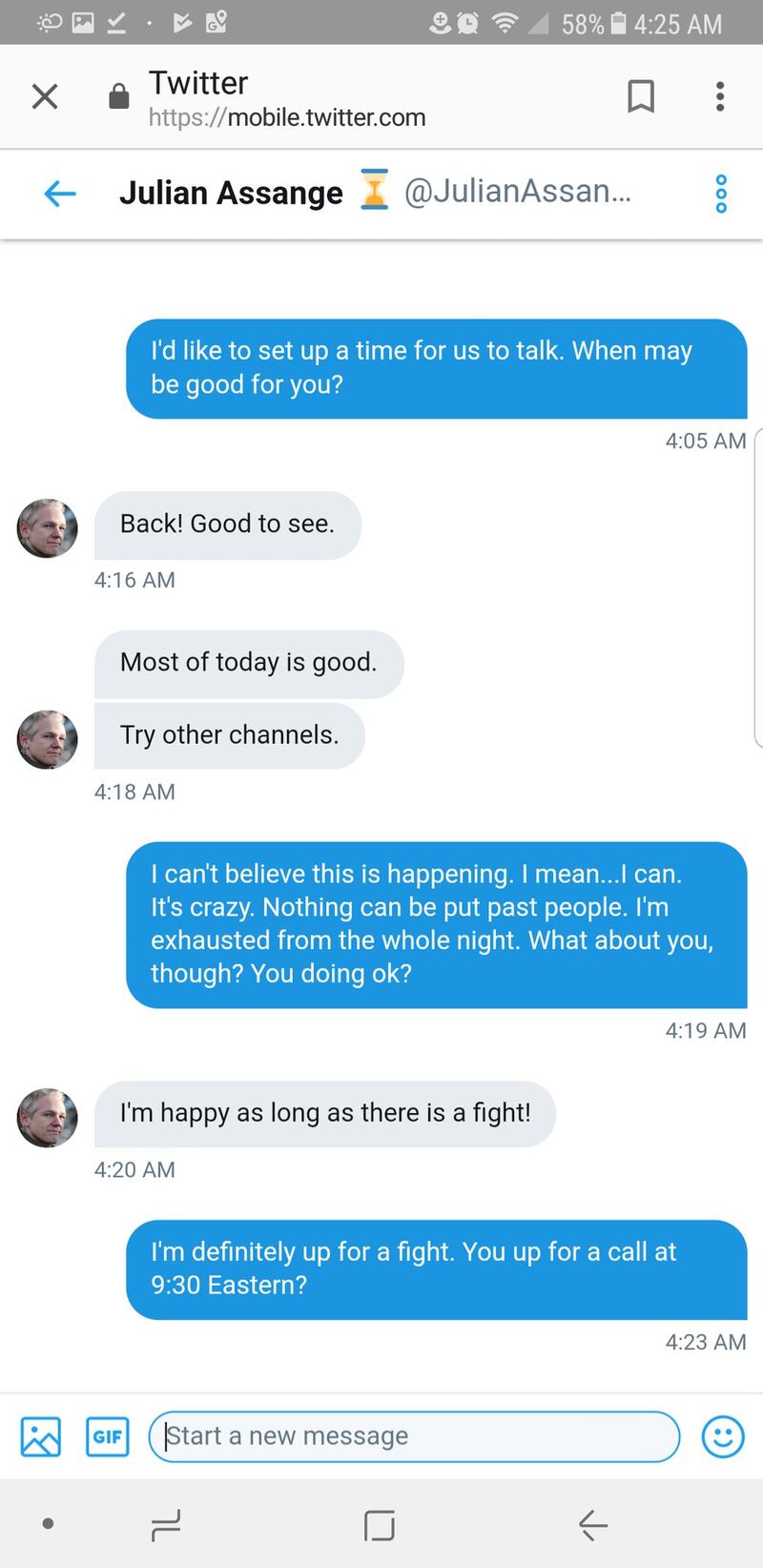Screen dimensions: 763x1568
Task: Go back to message list
Action: pyautogui.click(x=59, y=194)
